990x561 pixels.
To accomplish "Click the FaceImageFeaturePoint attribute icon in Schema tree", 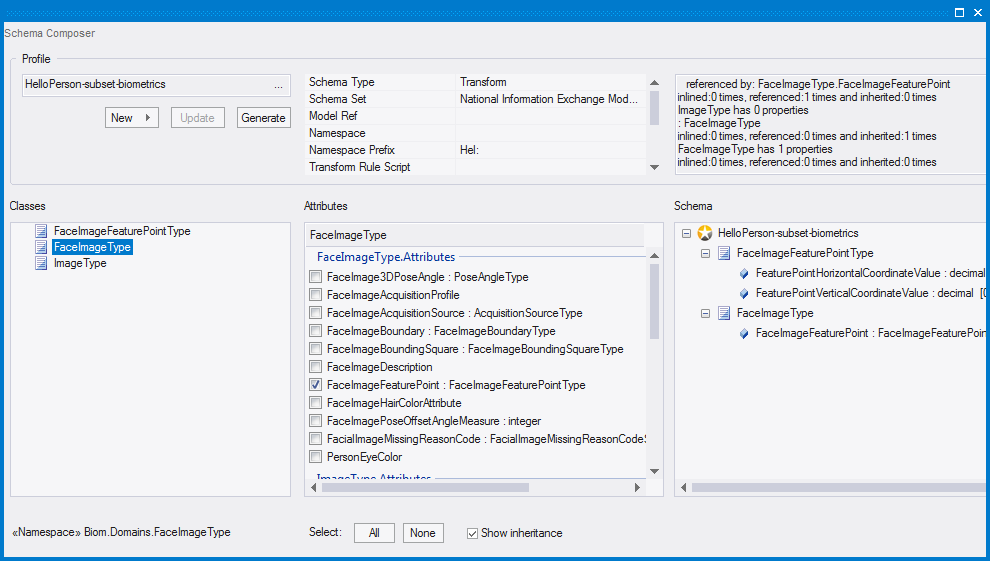I will (743, 333).
